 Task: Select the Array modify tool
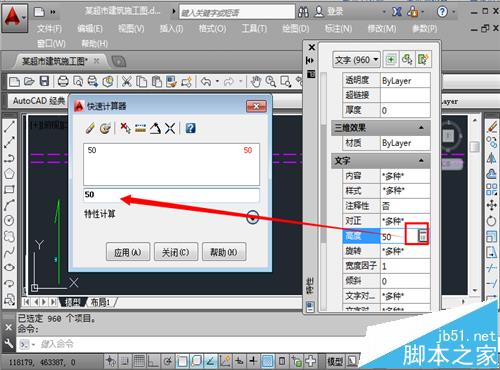492,189
